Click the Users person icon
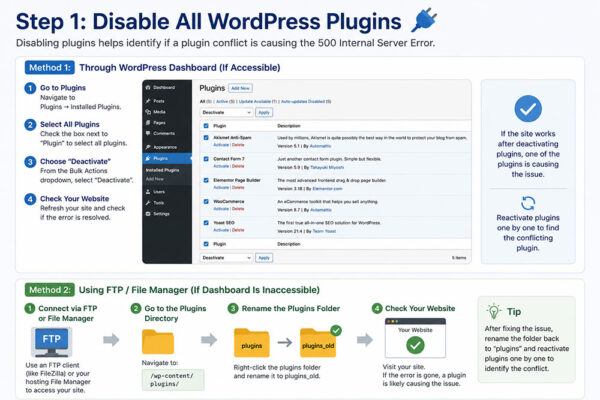 [x=148, y=191]
